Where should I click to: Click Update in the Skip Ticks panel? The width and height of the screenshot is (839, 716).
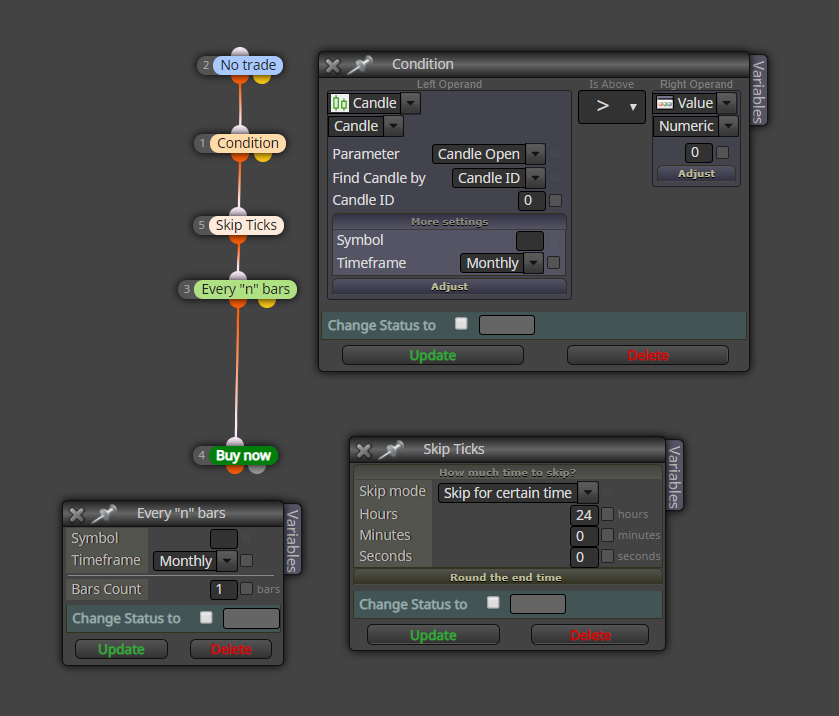click(433, 635)
